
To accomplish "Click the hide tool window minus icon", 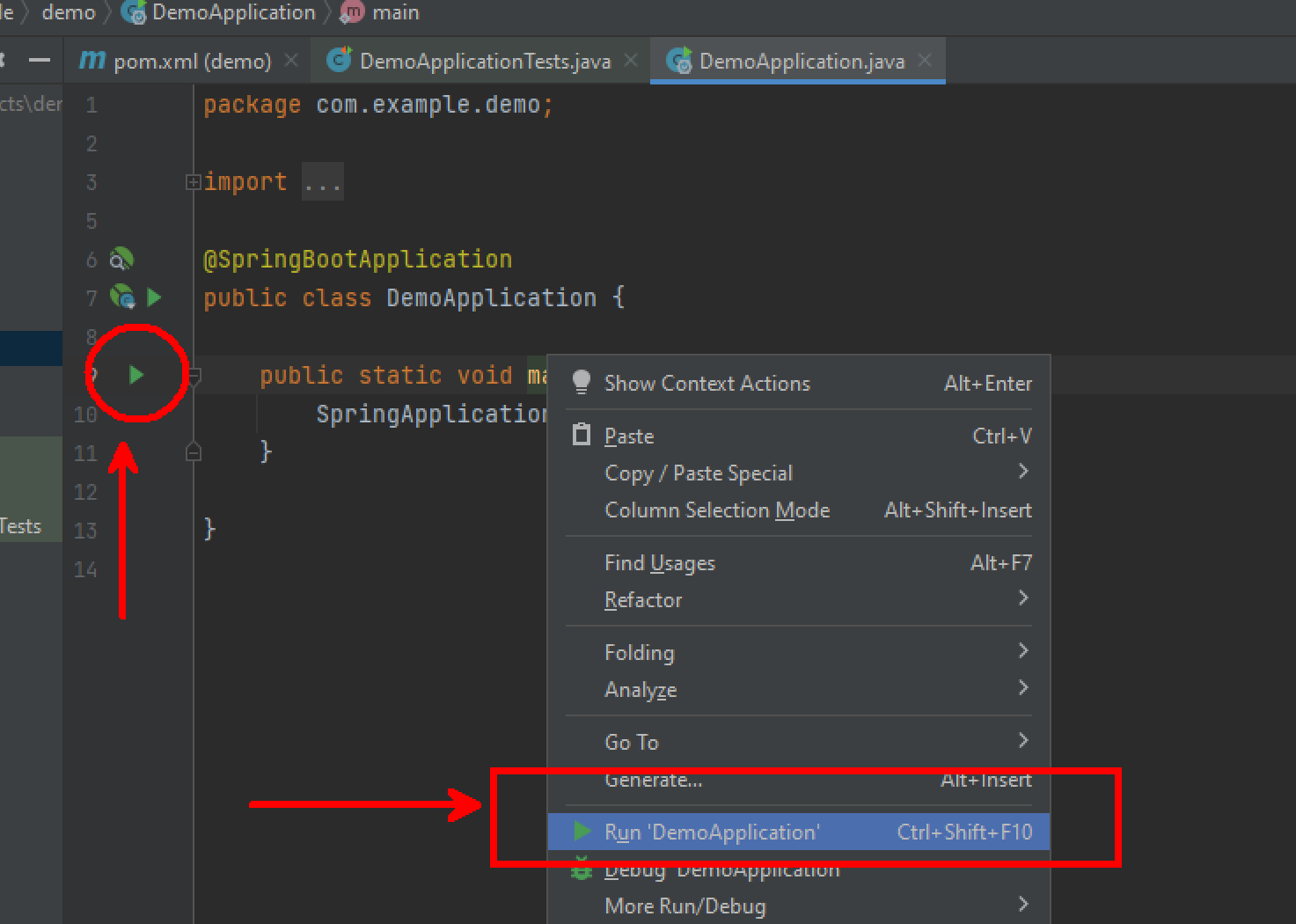I will 40,60.
